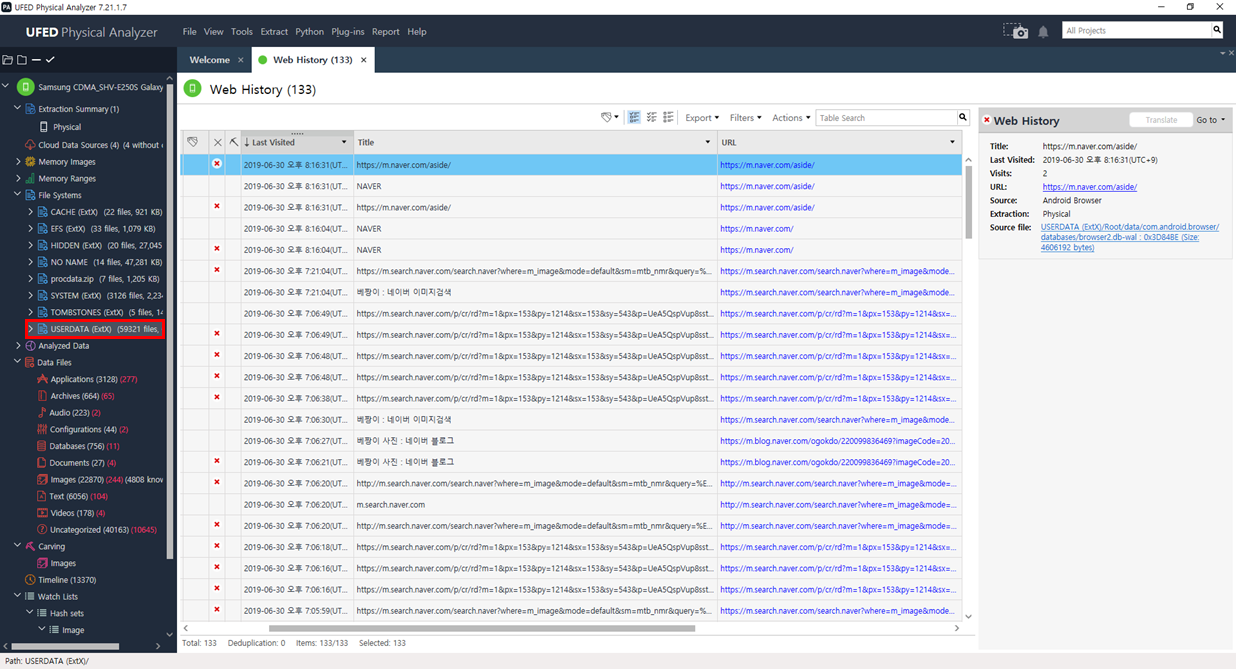Open the Filters dropdown
Image resolution: width=1236 pixels, height=669 pixels.
(745, 118)
